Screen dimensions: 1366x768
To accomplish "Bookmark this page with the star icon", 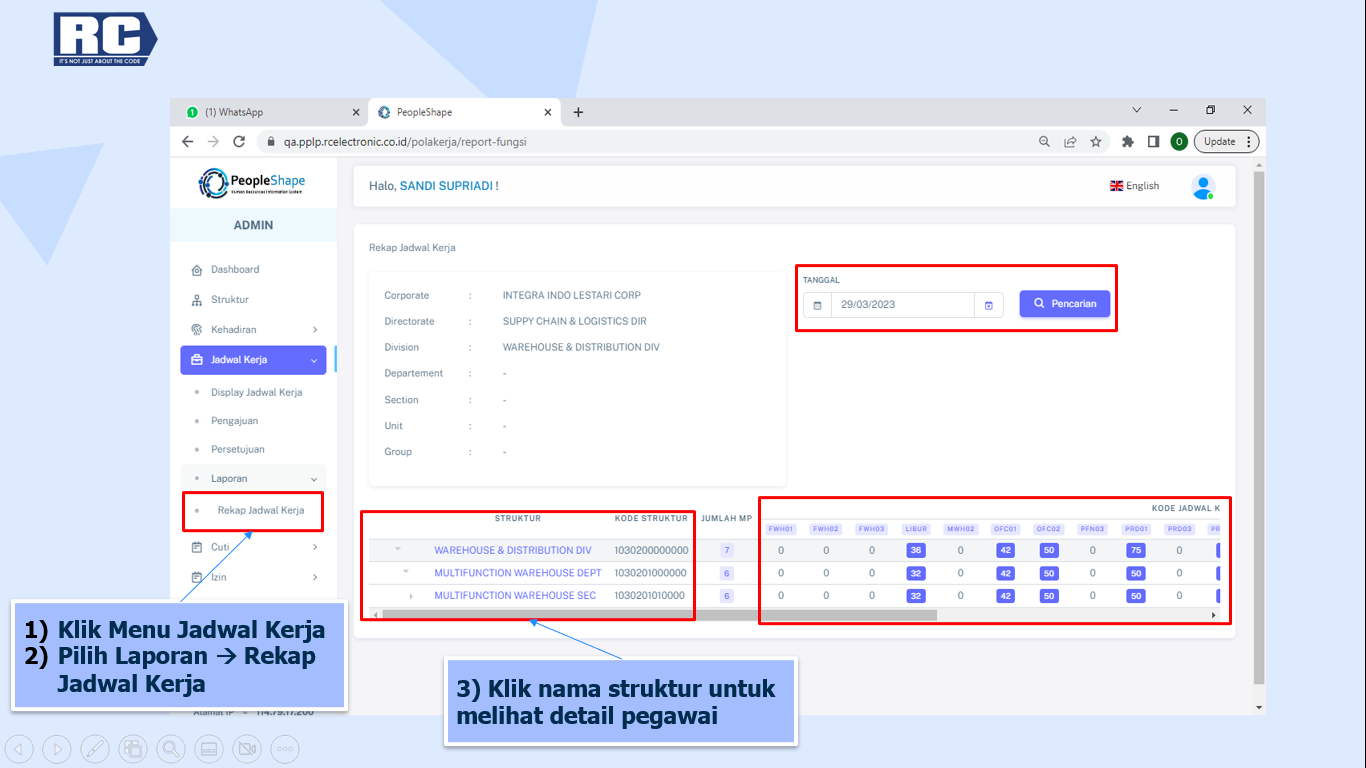I will point(1096,142).
